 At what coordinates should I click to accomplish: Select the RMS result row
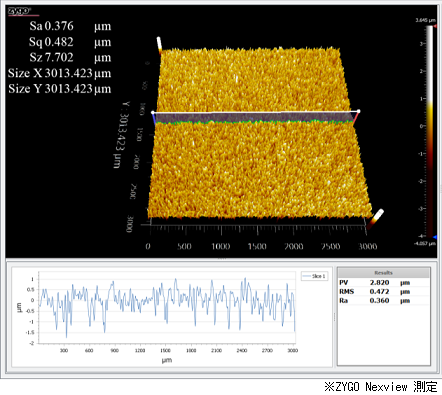pyautogui.click(x=383, y=291)
